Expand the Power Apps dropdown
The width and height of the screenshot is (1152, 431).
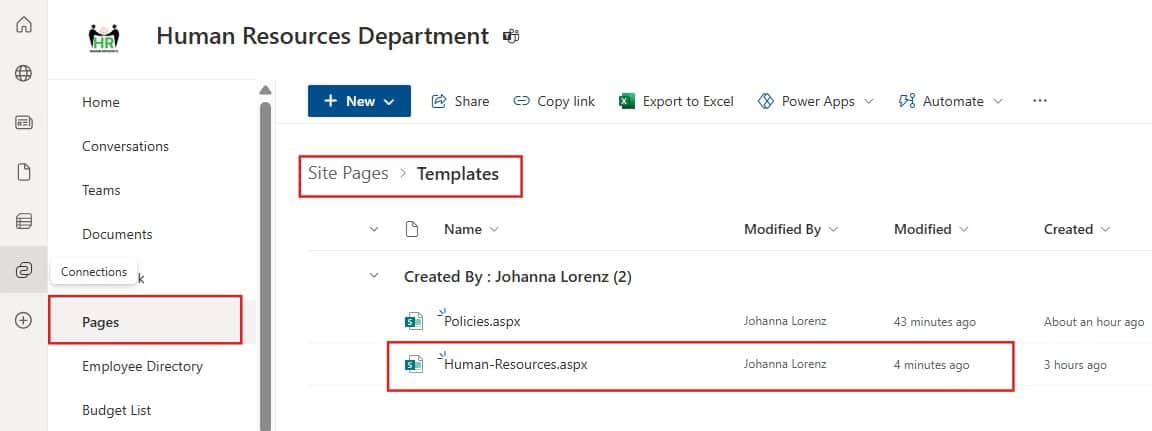tap(869, 101)
